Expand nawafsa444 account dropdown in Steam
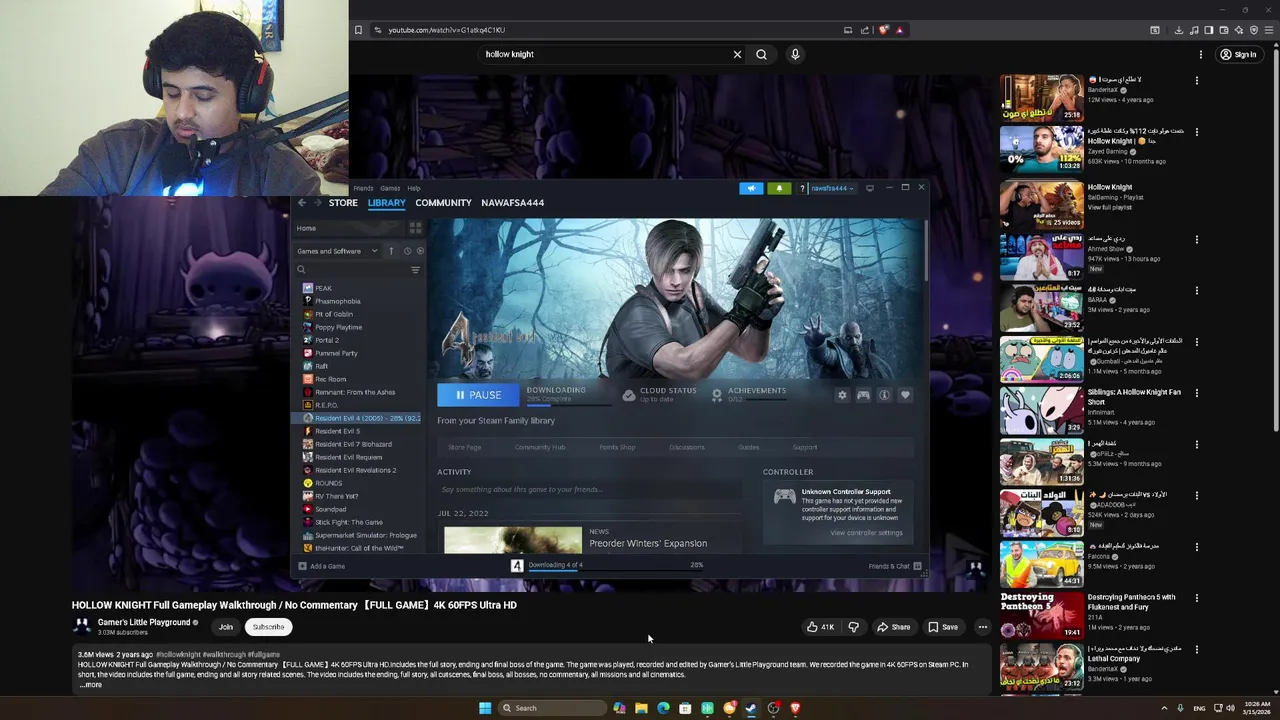The image size is (1280, 720). click(x=831, y=188)
